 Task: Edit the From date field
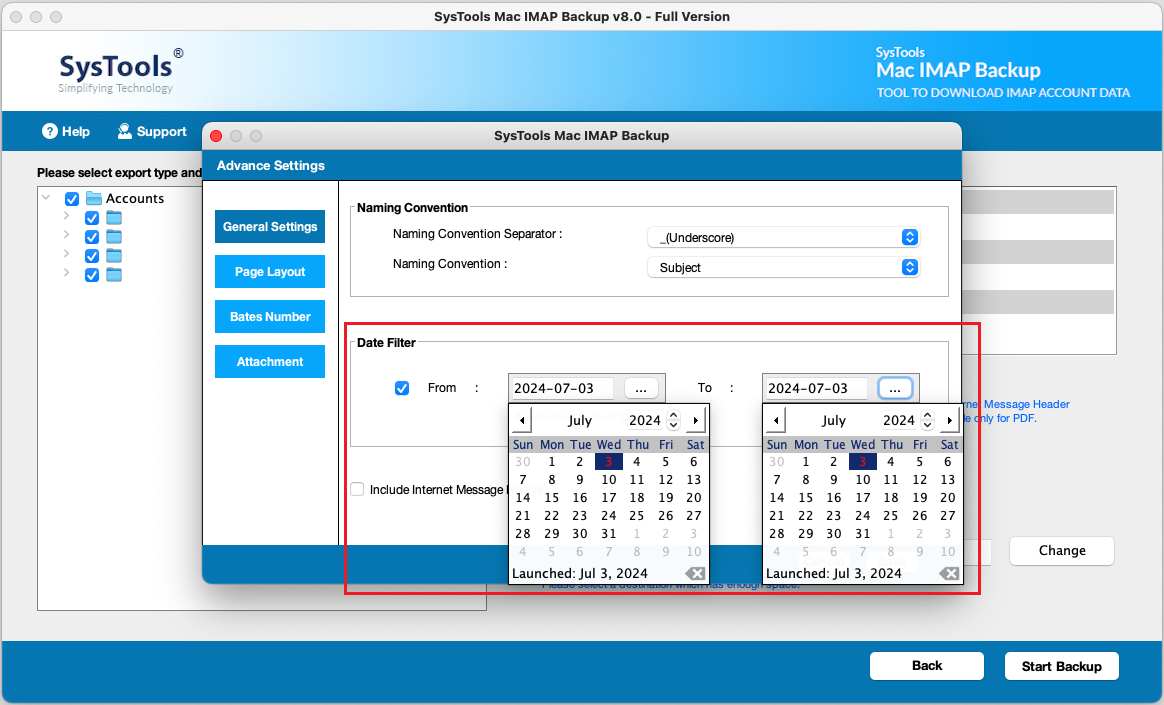(x=563, y=388)
